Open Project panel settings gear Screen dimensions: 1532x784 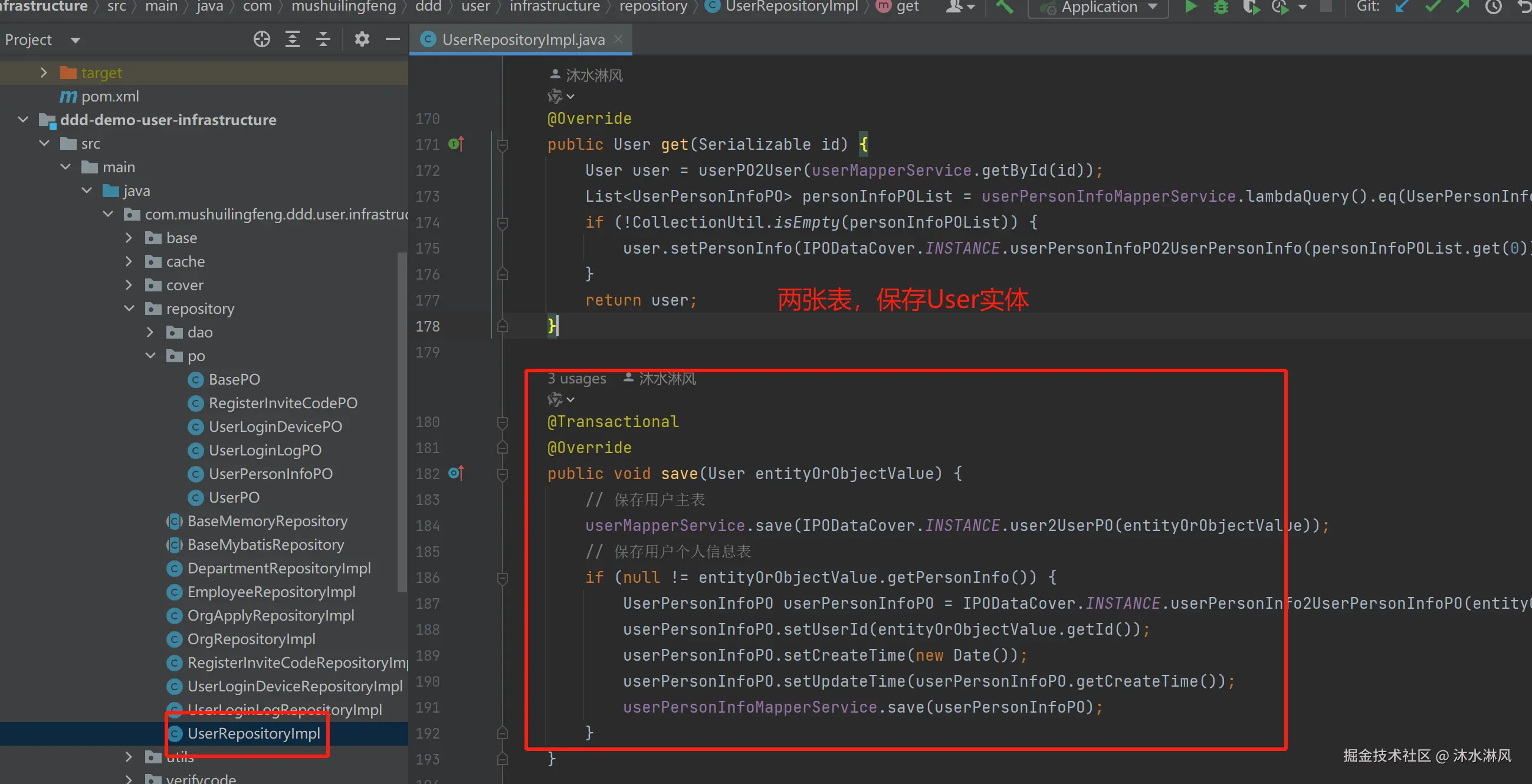click(362, 40)
